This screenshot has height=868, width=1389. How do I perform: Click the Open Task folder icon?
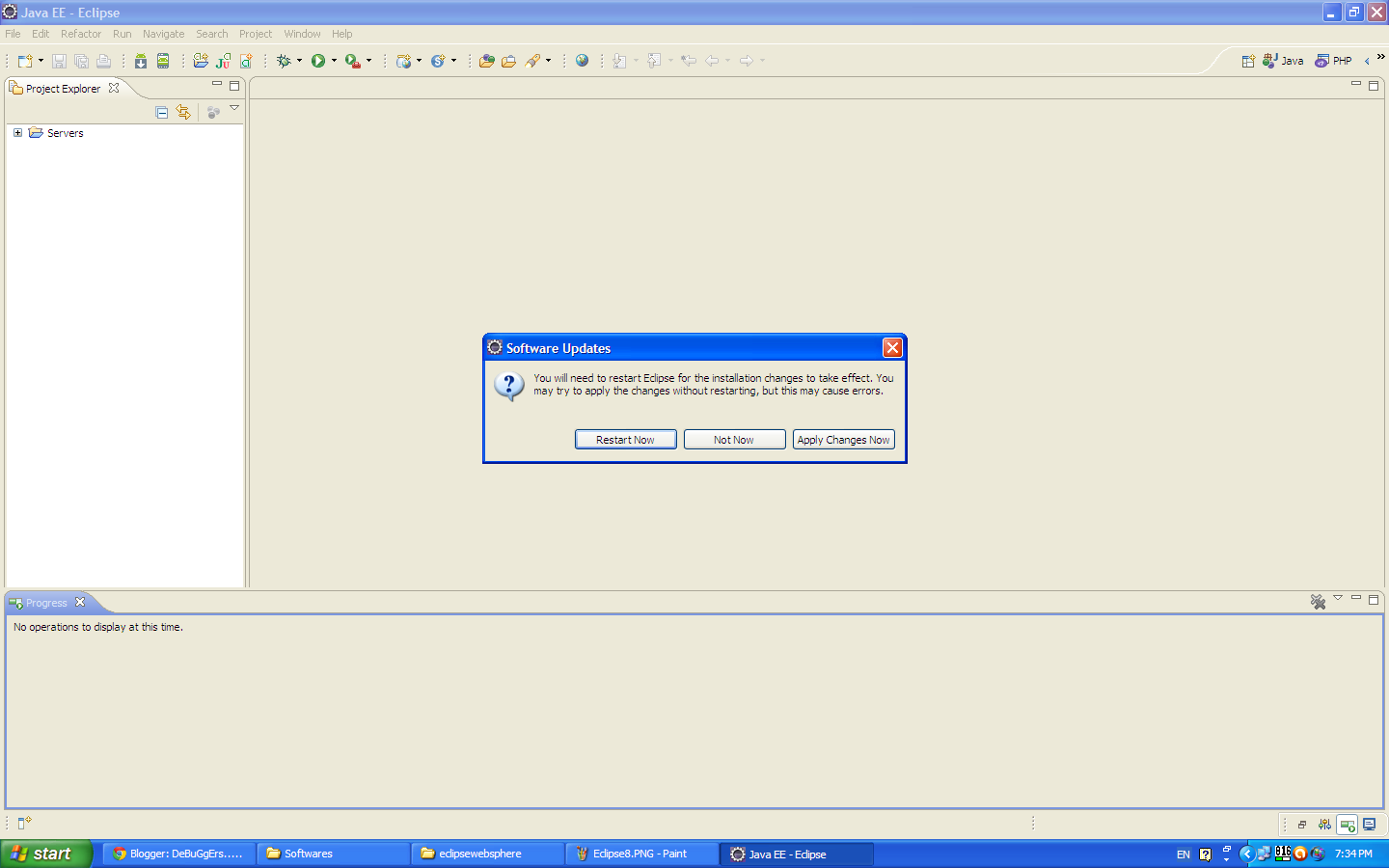click(508, 61)
